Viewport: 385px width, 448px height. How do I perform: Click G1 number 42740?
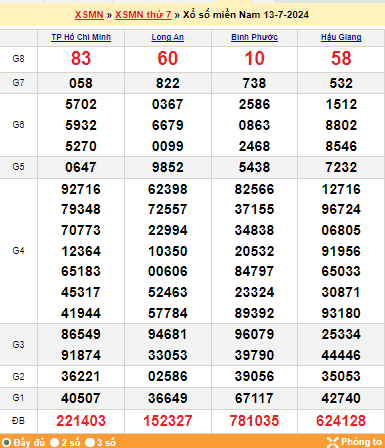341,398
